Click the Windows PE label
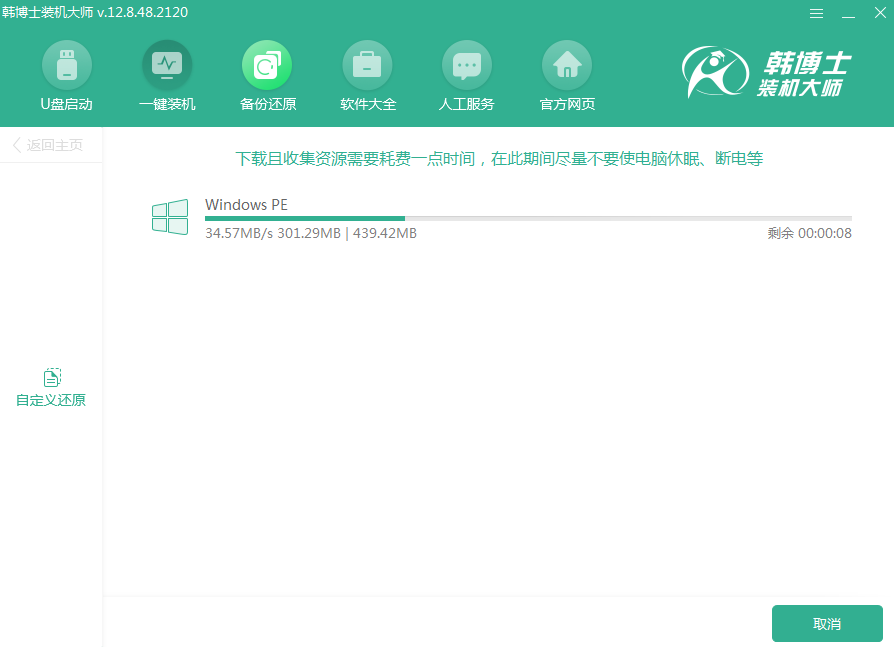This screenshot has height=647, width=894. 246,204
